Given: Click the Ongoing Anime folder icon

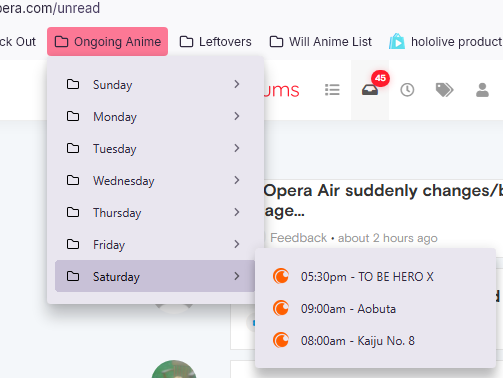Looking at the screenshot, I should [61, 42].
